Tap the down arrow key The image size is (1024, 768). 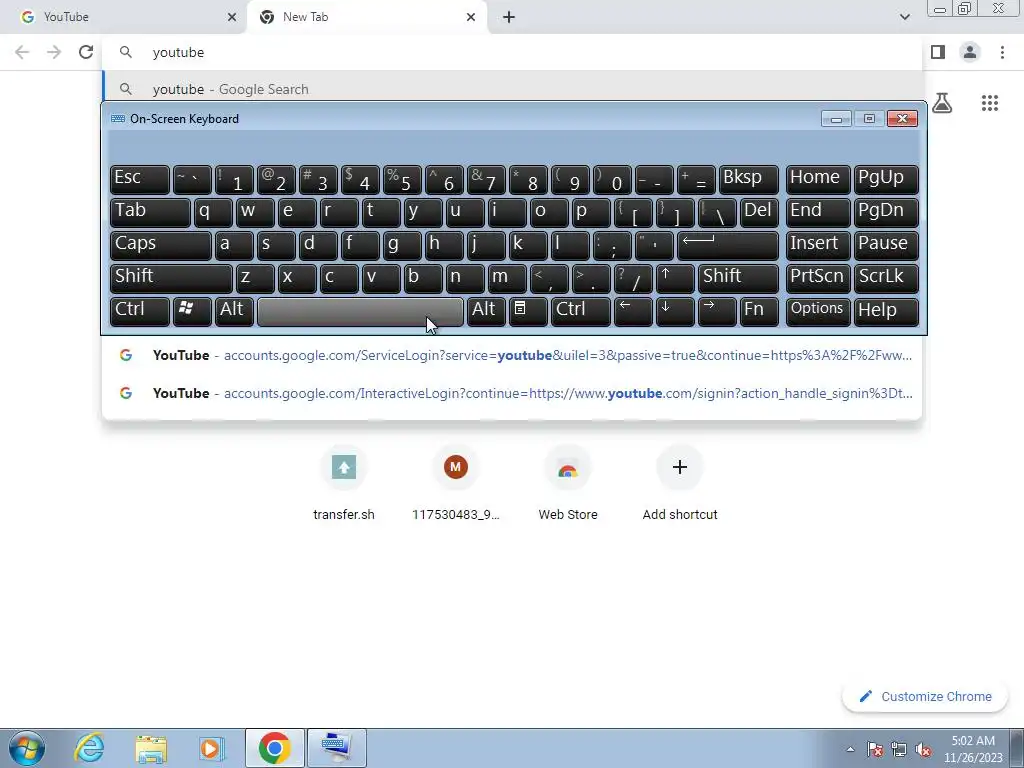coord(675,312)
